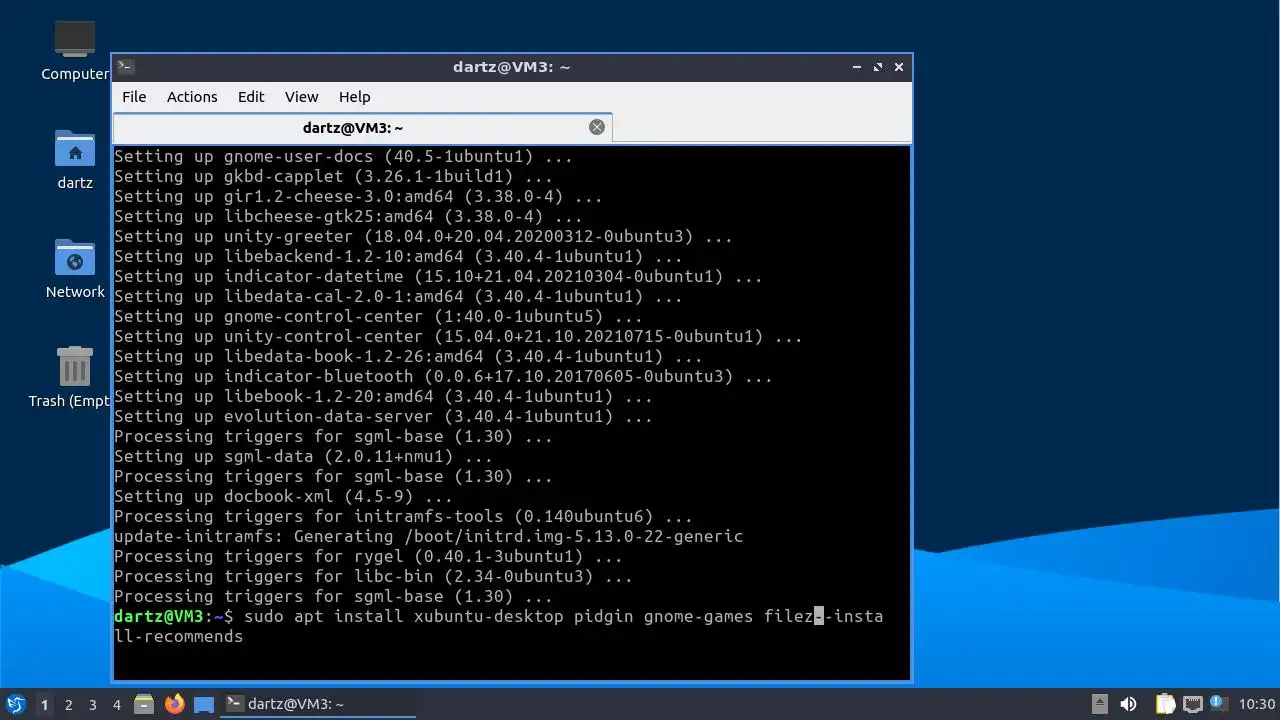Click 'Setting up gnome-user-docs' output line
Viewport: 1280px width, 720px height.
click(343, 156)
